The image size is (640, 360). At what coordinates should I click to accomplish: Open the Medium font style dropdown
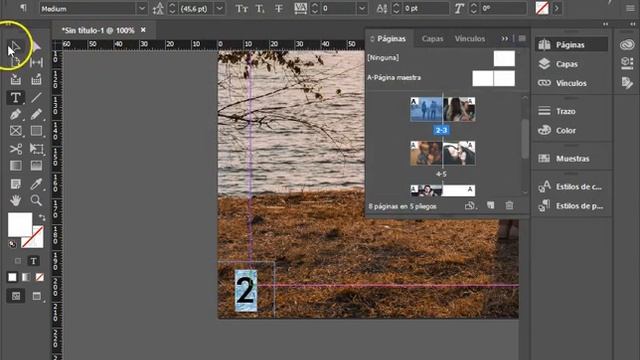(x=142, y=9)
